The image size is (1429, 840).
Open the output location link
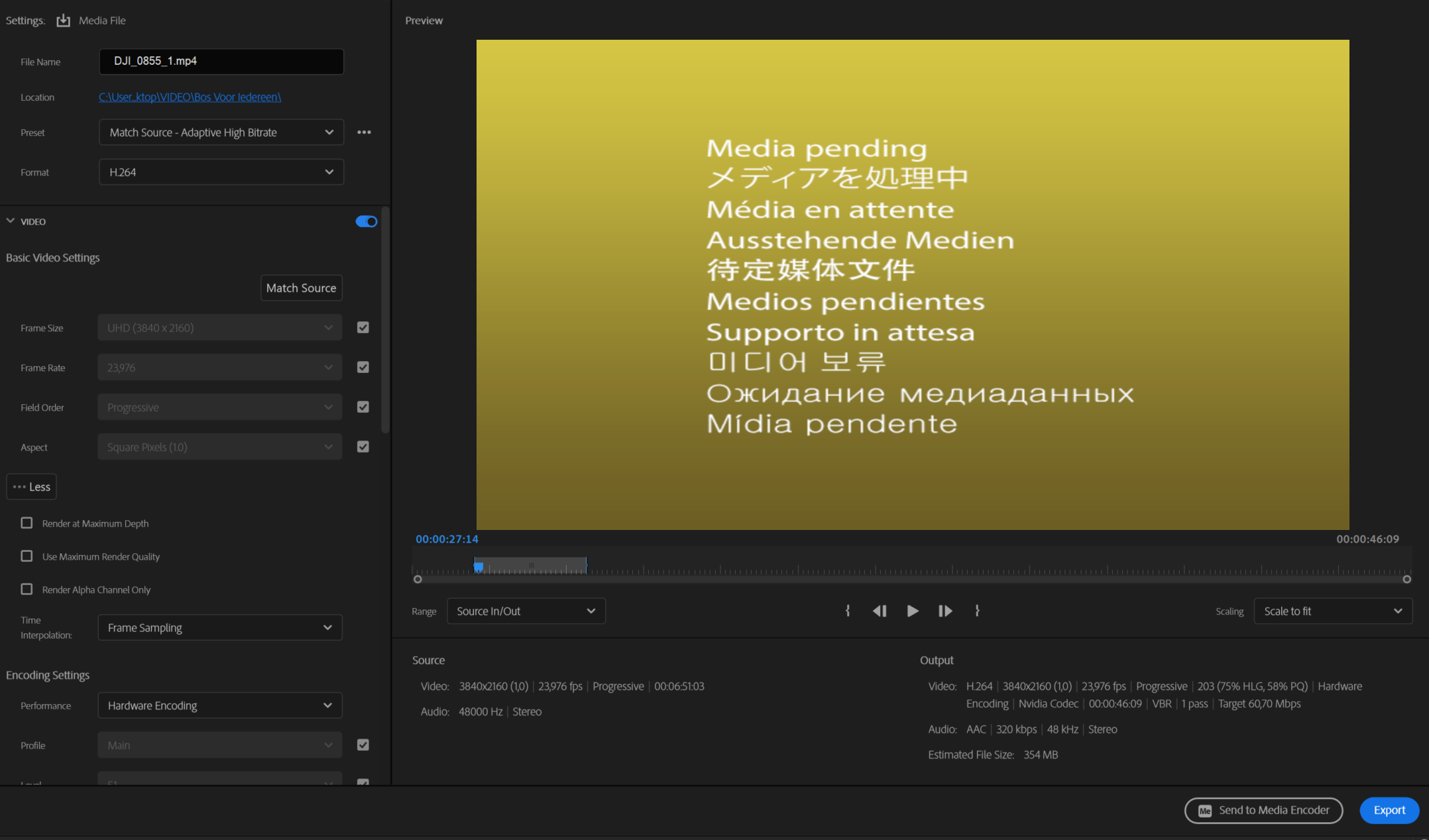tap(190, 97)
